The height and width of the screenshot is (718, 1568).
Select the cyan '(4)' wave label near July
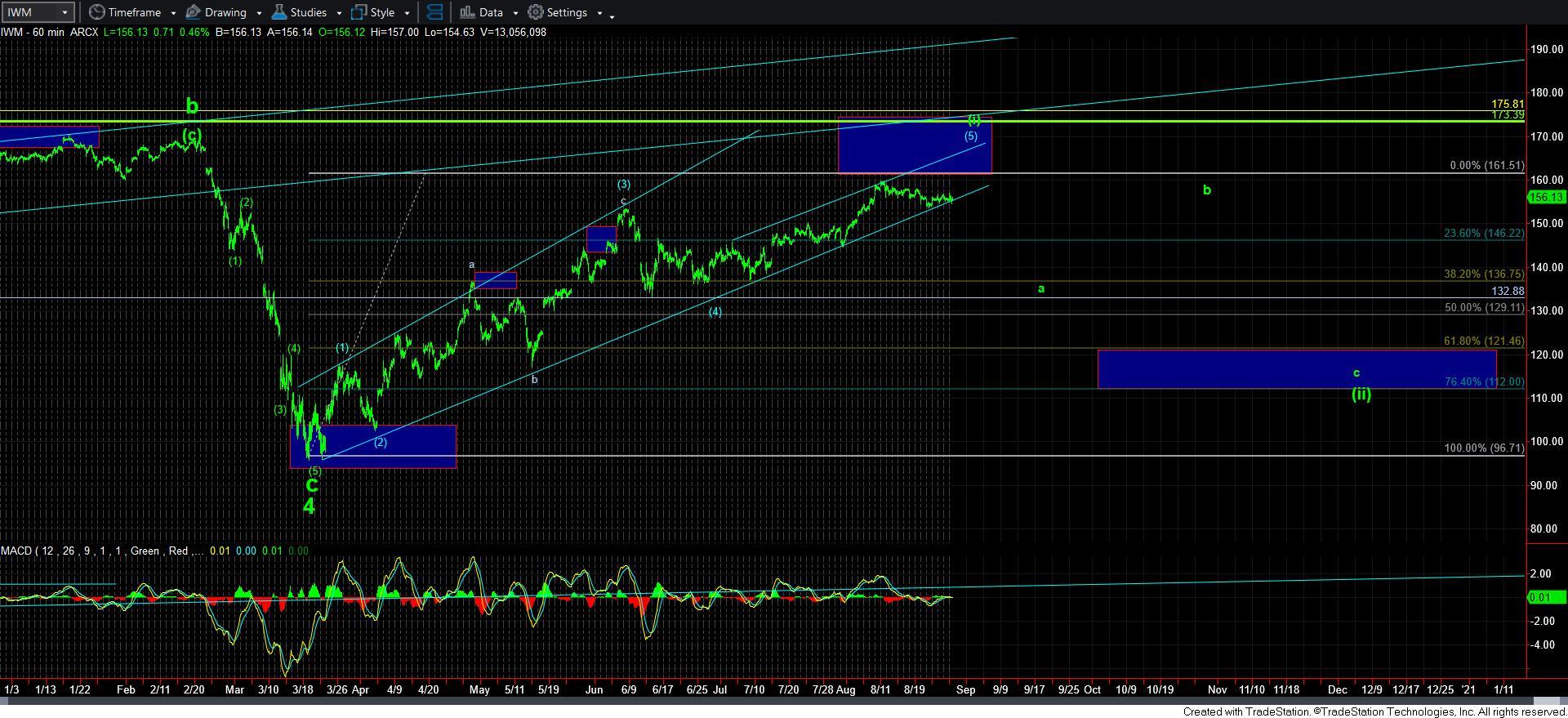coord(715,312)
